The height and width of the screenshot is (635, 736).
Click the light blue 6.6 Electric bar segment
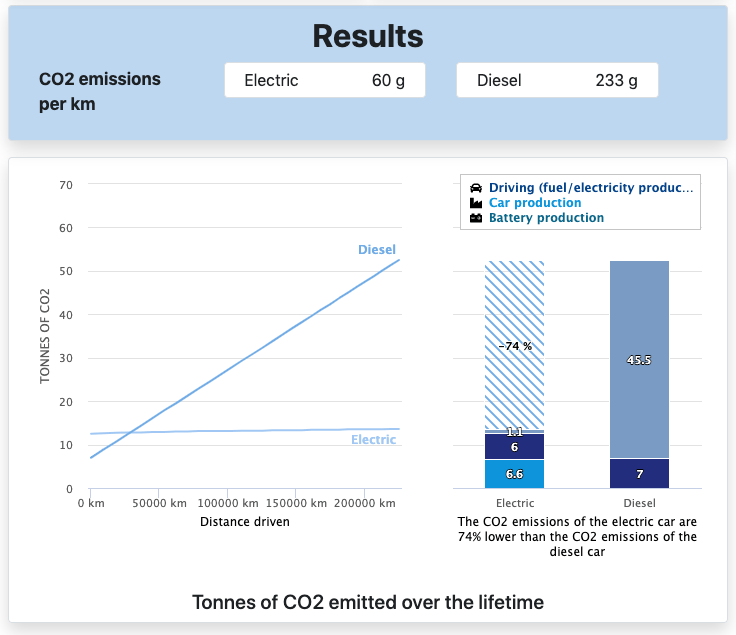pos(514,474)
